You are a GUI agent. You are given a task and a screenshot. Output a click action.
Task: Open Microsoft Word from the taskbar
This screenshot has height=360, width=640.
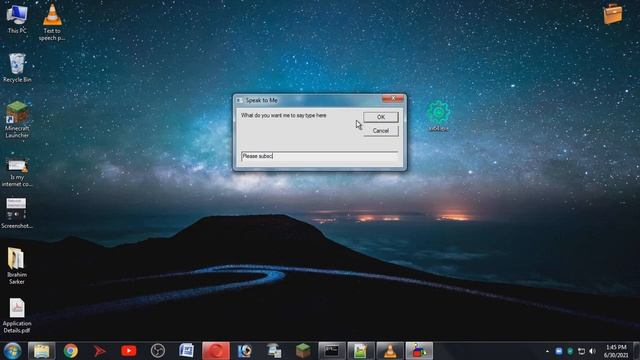[x=187, y=351]
